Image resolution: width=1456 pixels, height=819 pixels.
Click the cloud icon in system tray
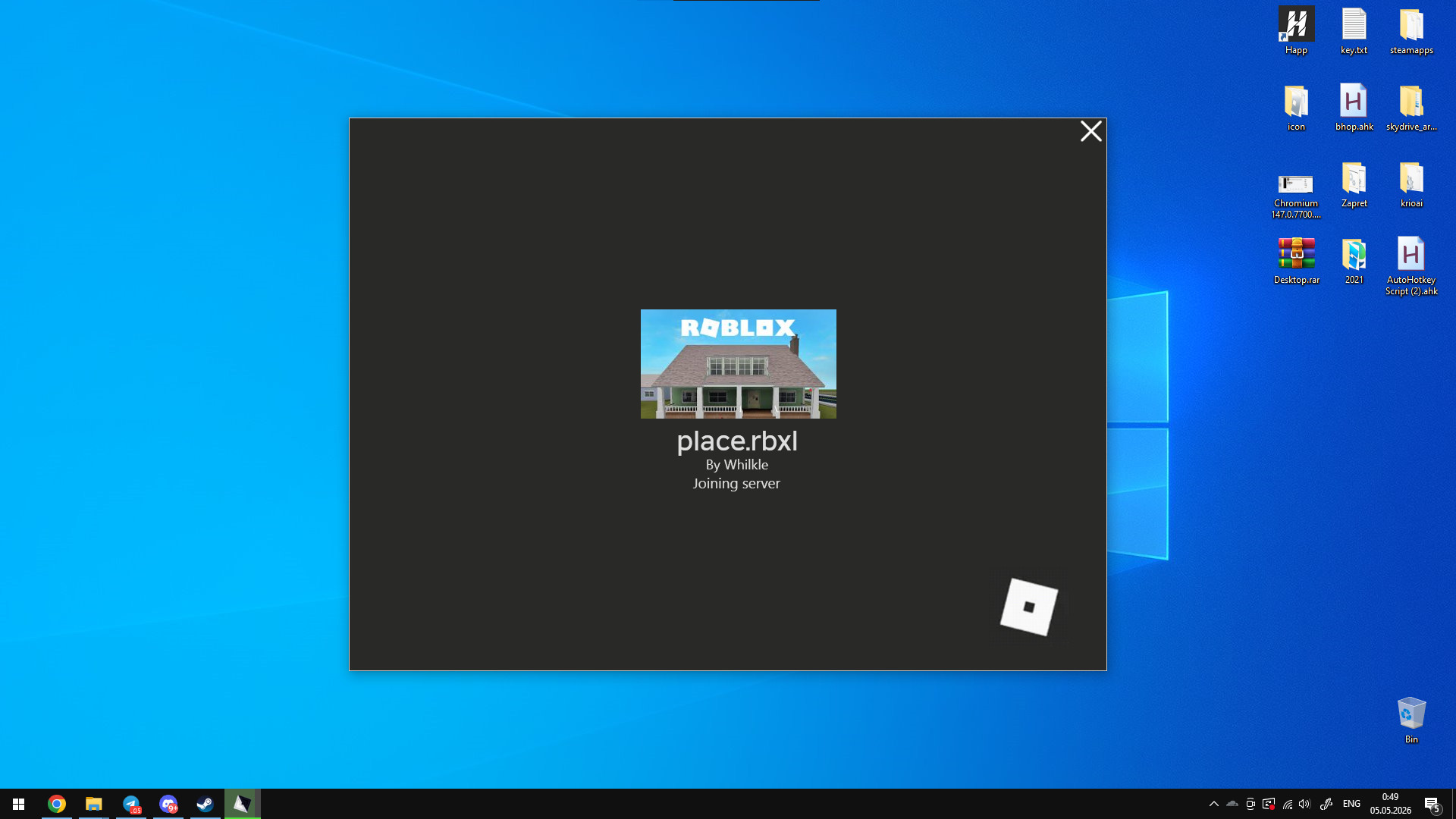coord(1232,804)
